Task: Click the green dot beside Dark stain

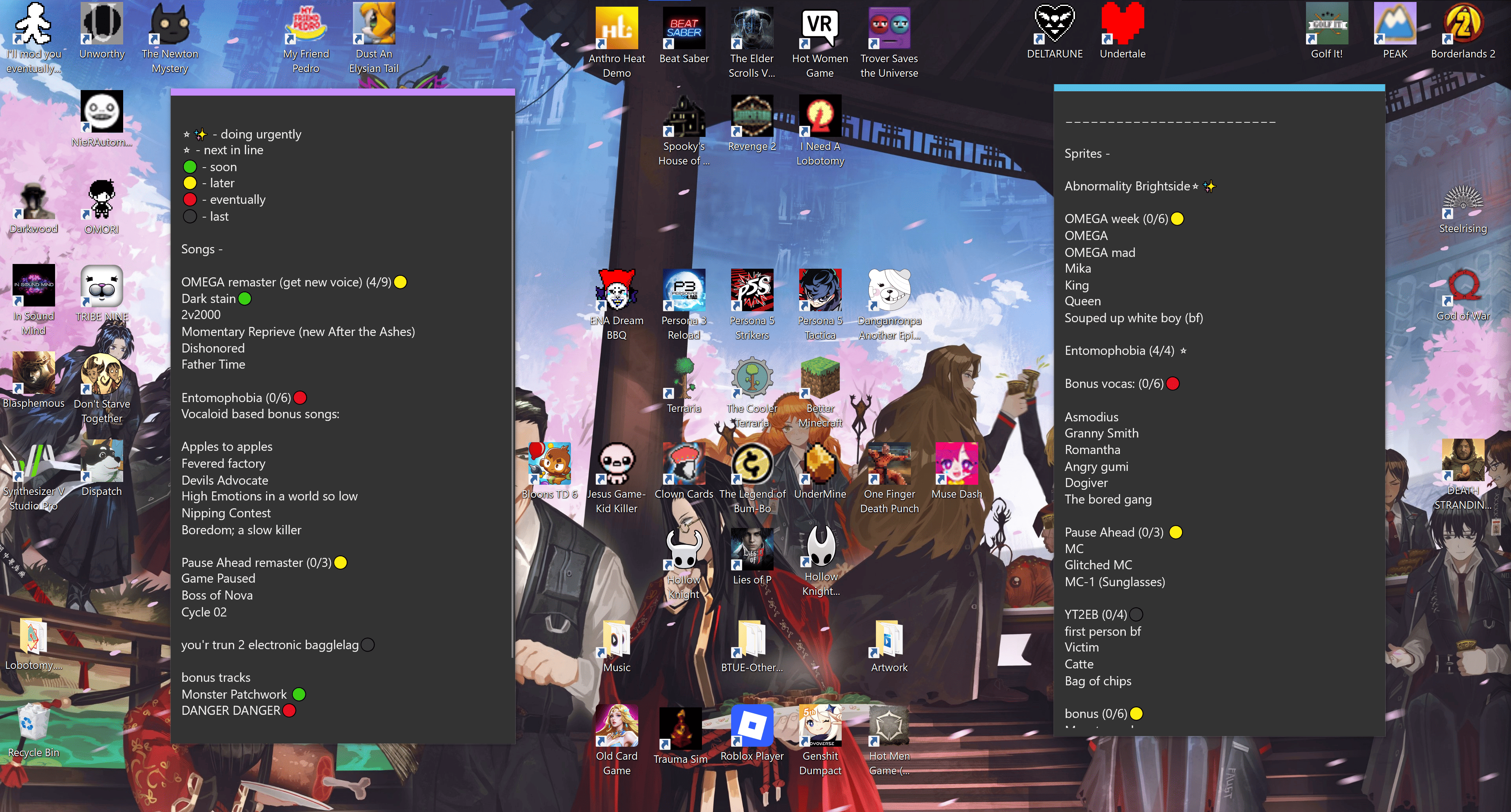Action: click(245, 299)
